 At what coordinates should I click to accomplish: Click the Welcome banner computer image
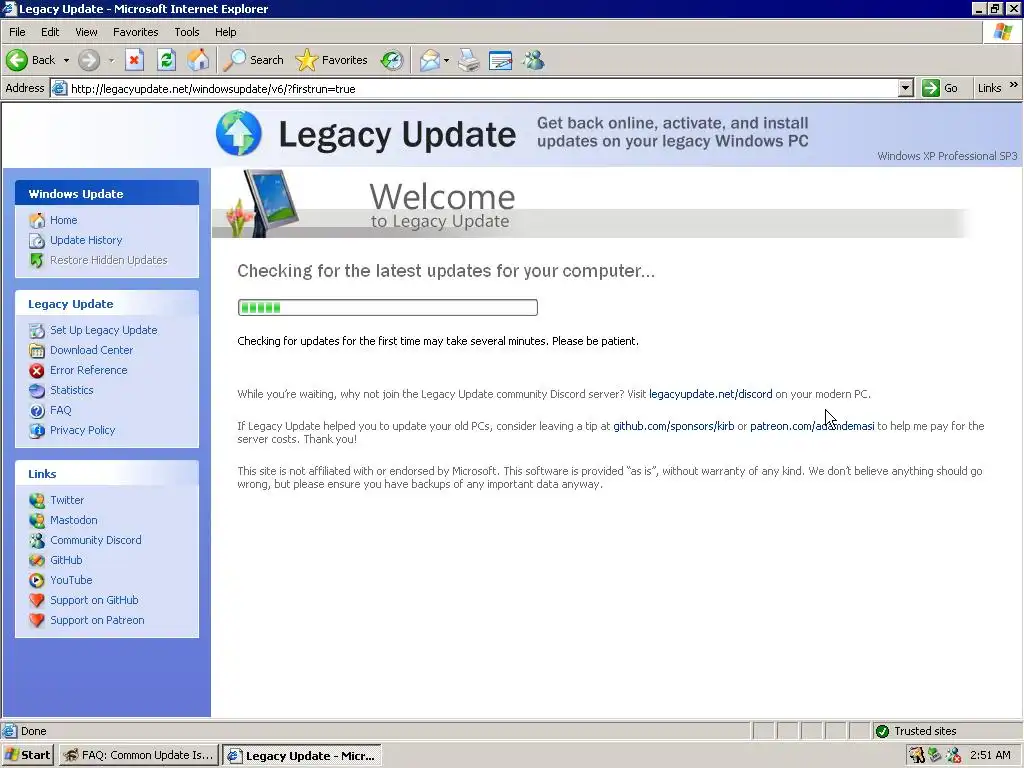click(x=264, y=203)
